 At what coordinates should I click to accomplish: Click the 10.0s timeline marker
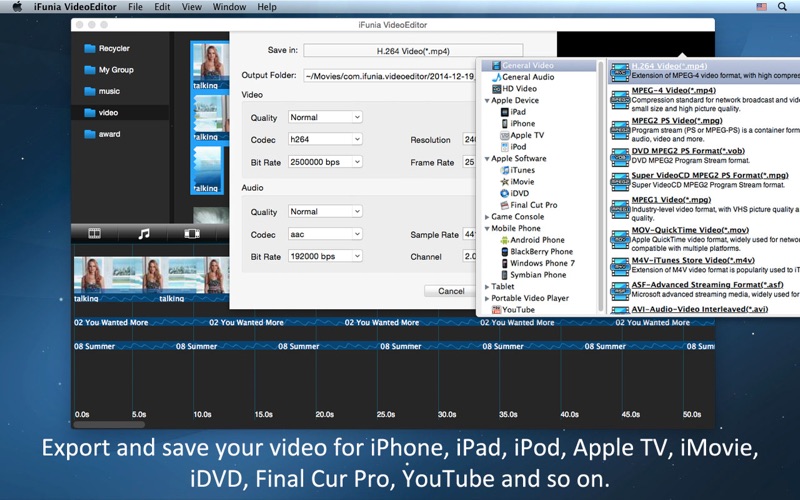202,414
